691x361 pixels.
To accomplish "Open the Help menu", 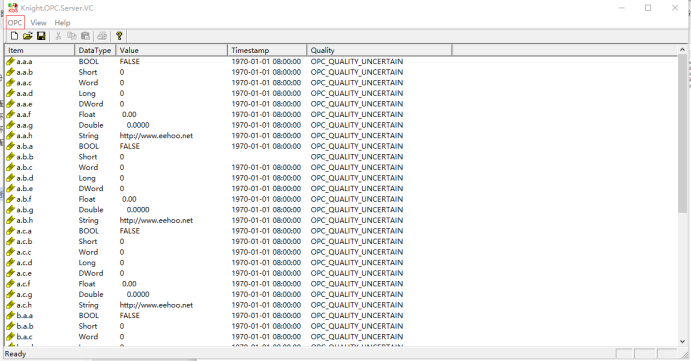I will pyautogui.click(x=62, y=22).
